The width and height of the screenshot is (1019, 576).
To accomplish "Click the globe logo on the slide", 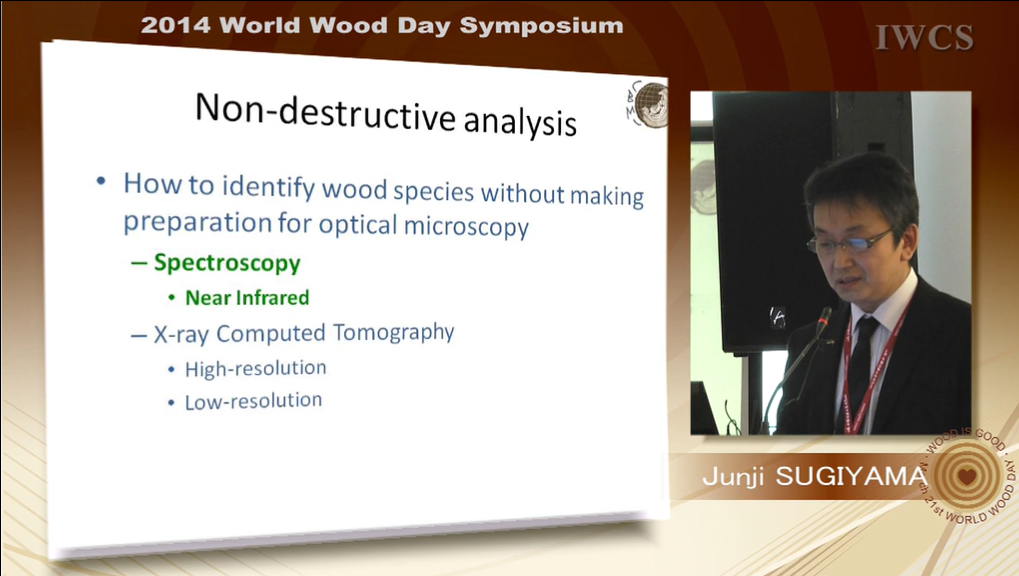I will [x=648, y=104].
